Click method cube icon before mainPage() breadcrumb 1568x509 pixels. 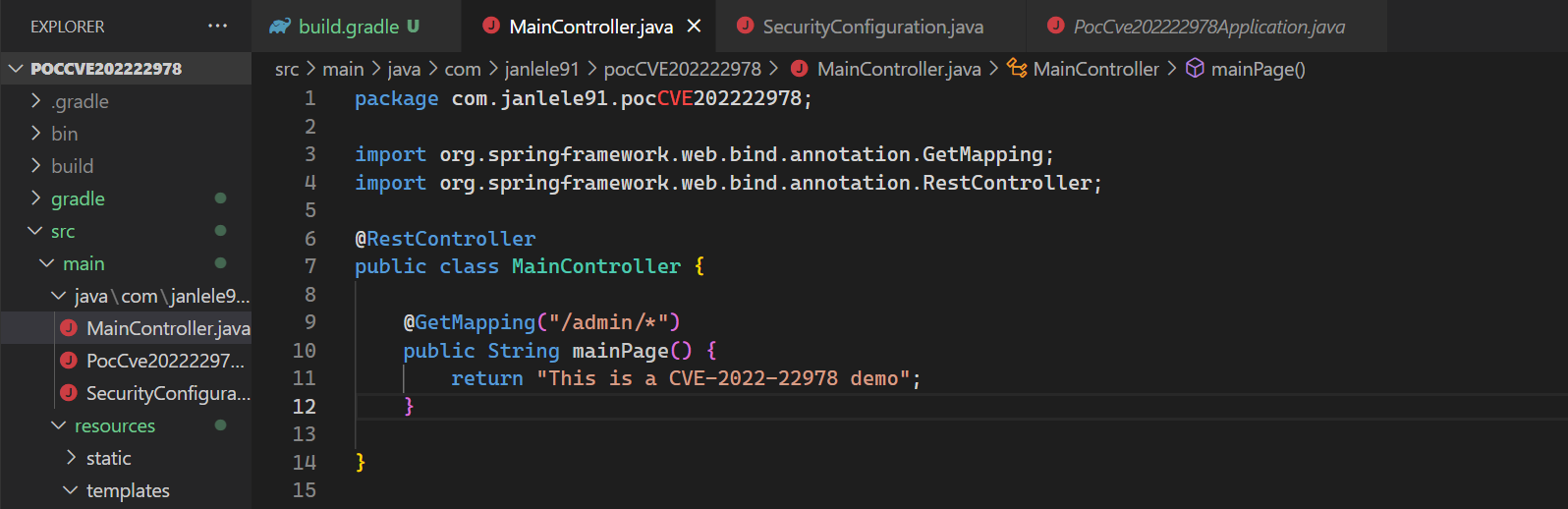pyautogui.click(x=1195, y=69)
